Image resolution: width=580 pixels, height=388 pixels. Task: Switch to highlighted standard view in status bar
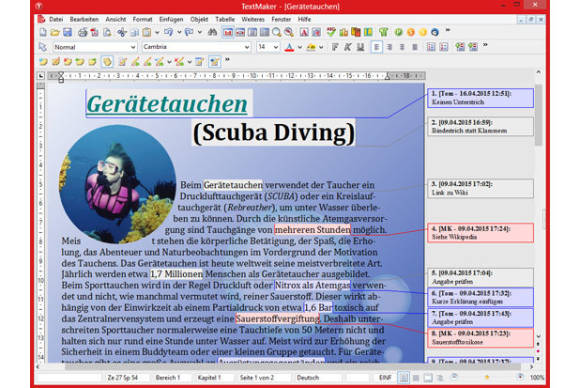coord(404,378)
